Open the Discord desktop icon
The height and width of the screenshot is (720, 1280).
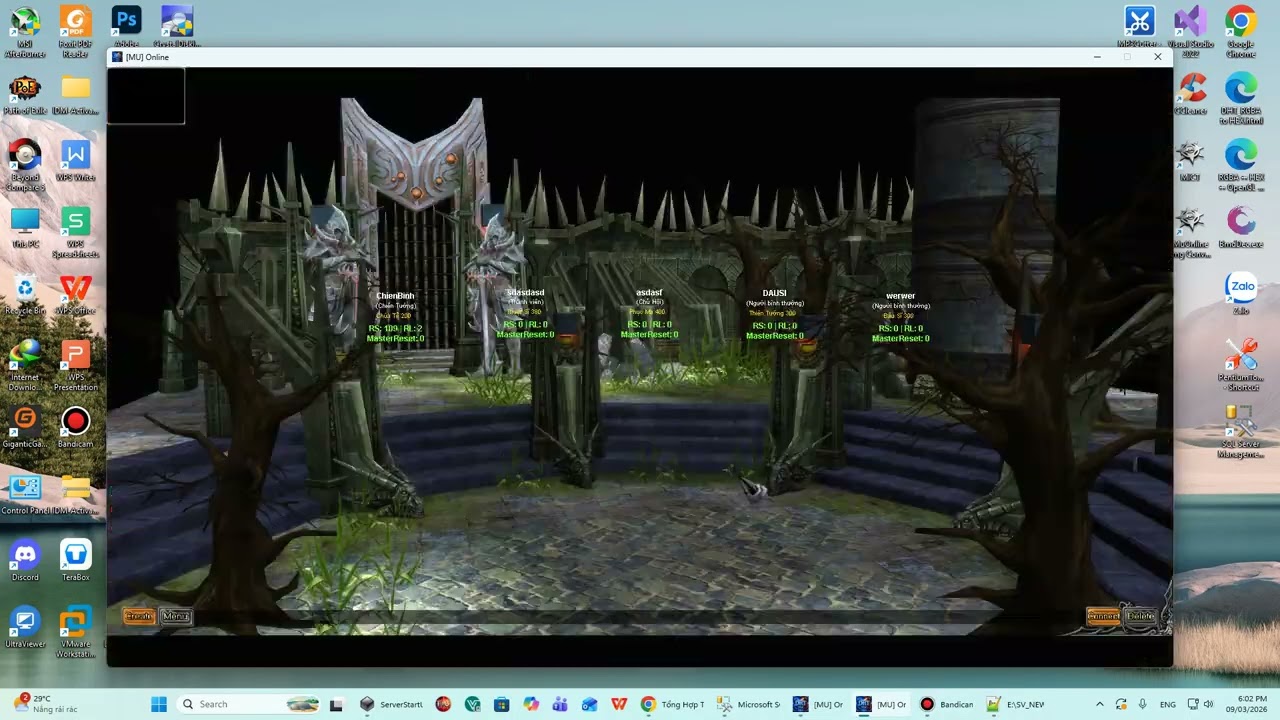[25, 560]
